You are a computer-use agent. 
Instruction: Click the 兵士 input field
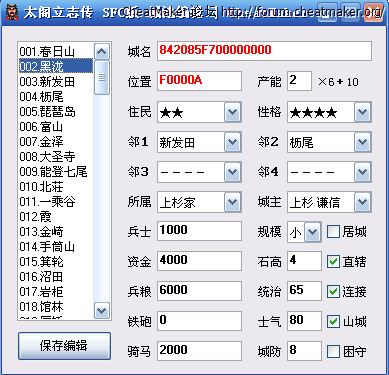point(199,231)
